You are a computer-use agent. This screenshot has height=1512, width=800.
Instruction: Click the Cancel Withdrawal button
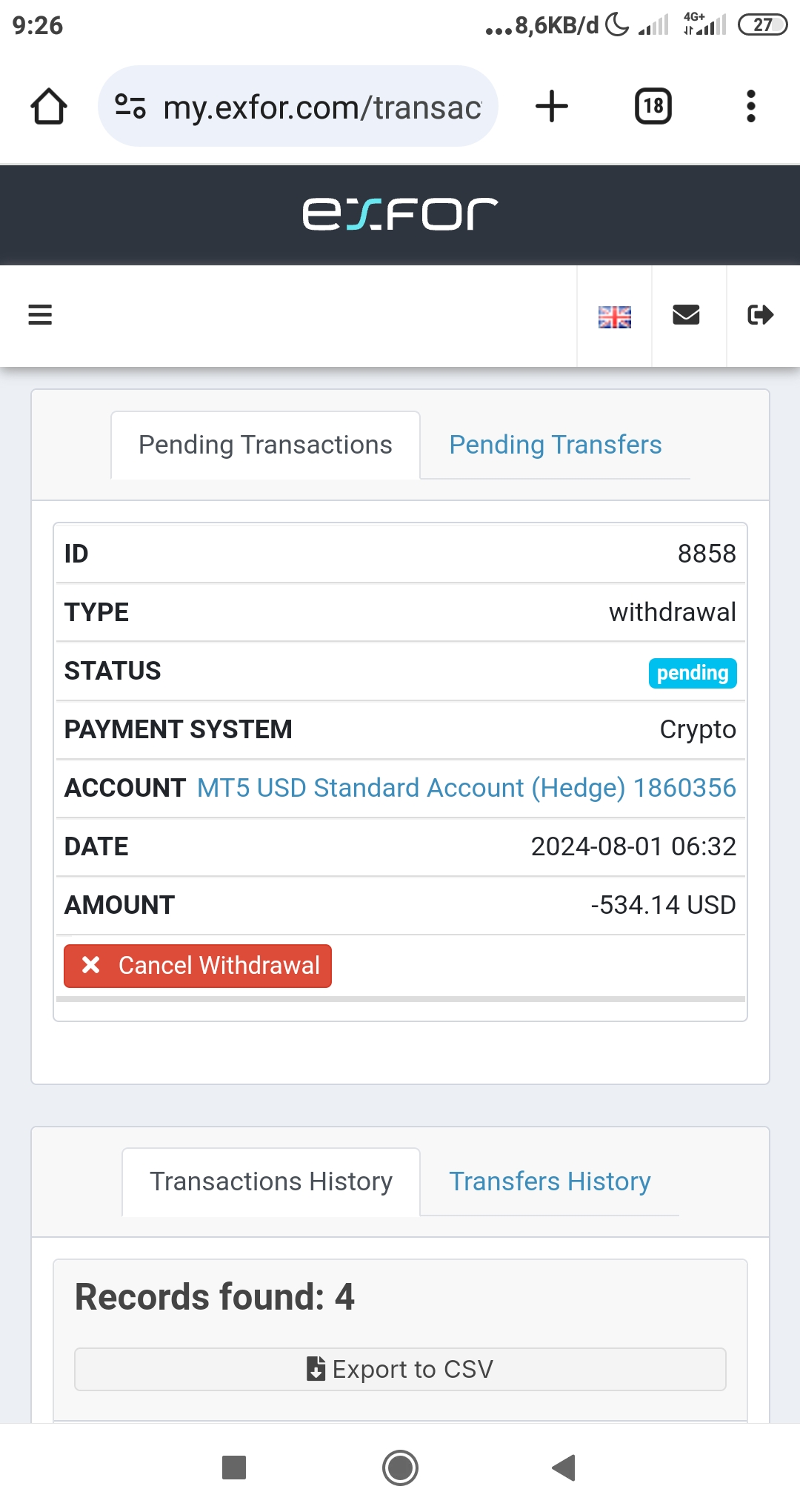pos(198,966)
